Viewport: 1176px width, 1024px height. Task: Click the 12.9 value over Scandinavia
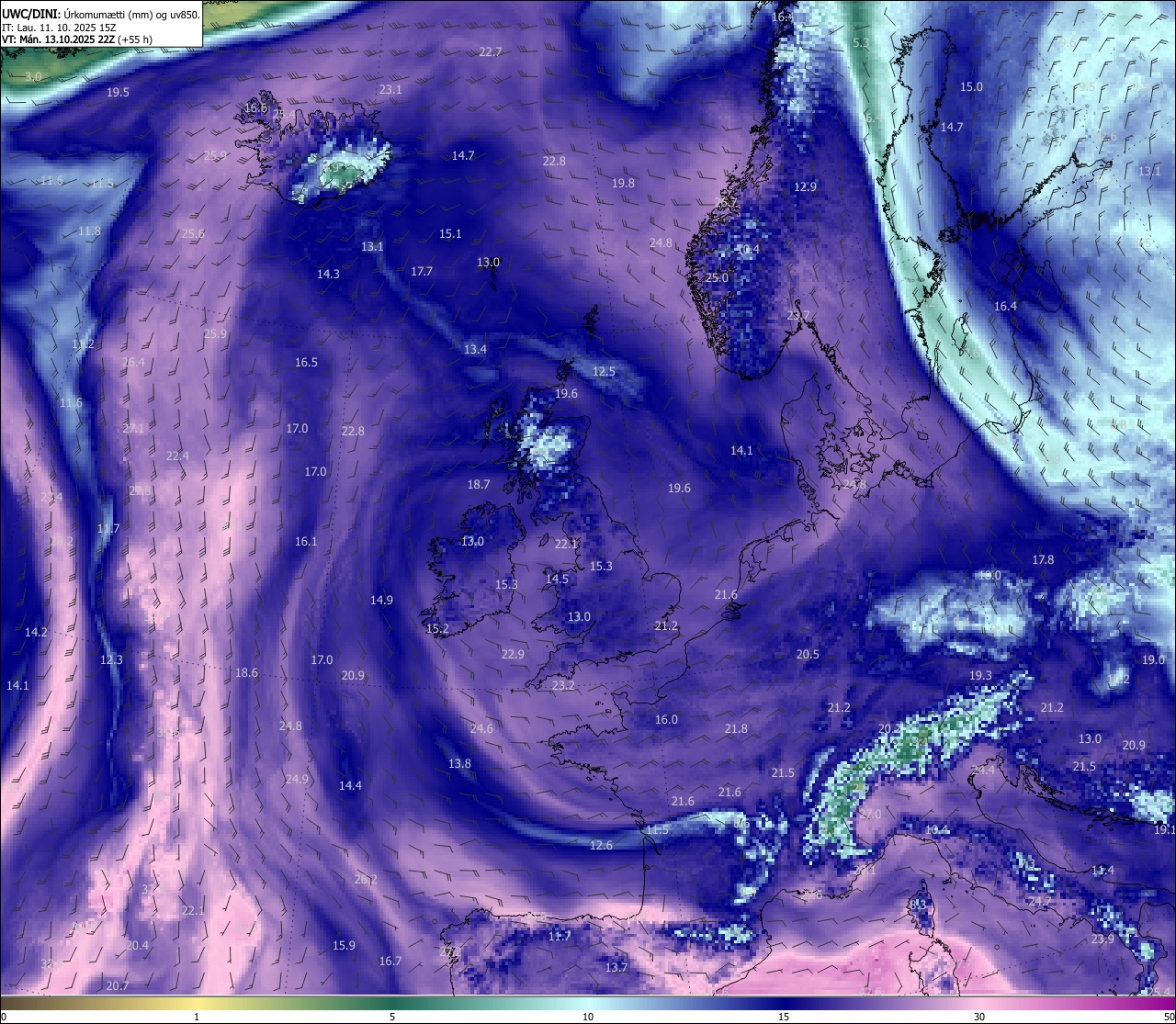click(805, 187)
